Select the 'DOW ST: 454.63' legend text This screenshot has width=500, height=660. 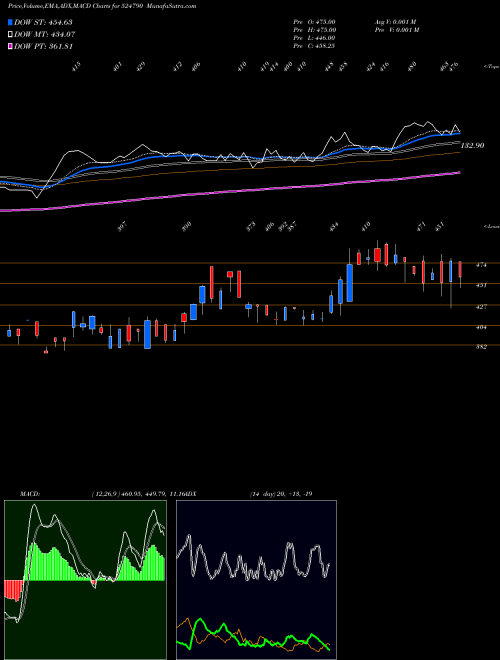tap(43, 22)
